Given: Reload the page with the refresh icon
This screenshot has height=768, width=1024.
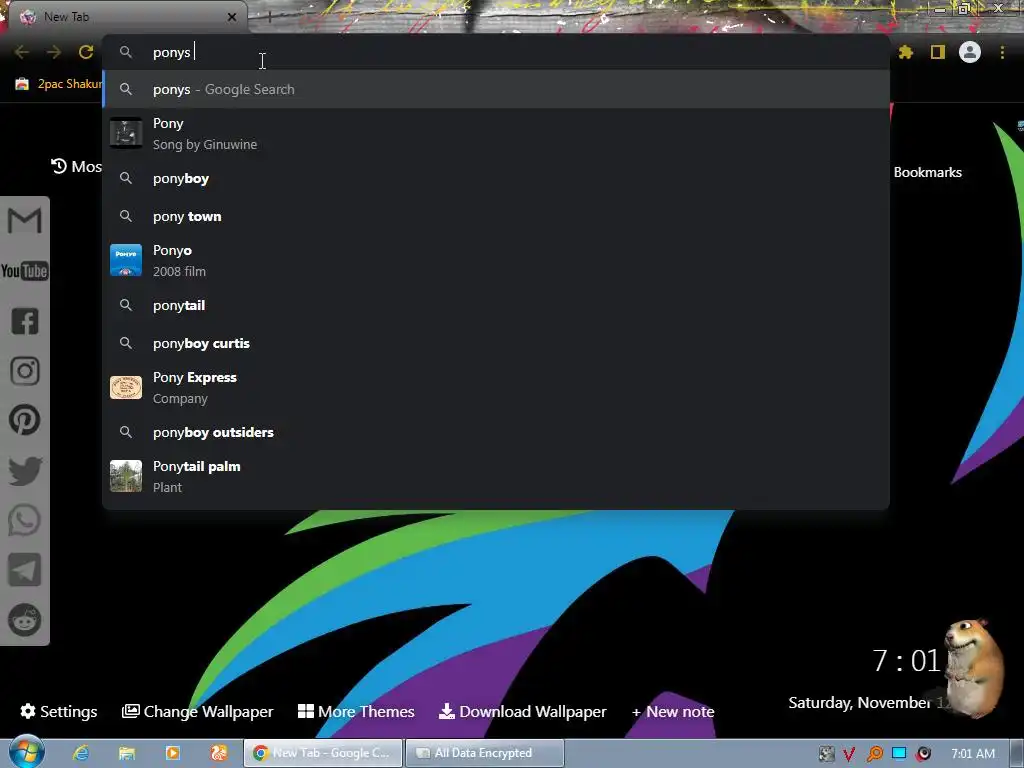Looking at the screenshot, I should pos(86,52).
